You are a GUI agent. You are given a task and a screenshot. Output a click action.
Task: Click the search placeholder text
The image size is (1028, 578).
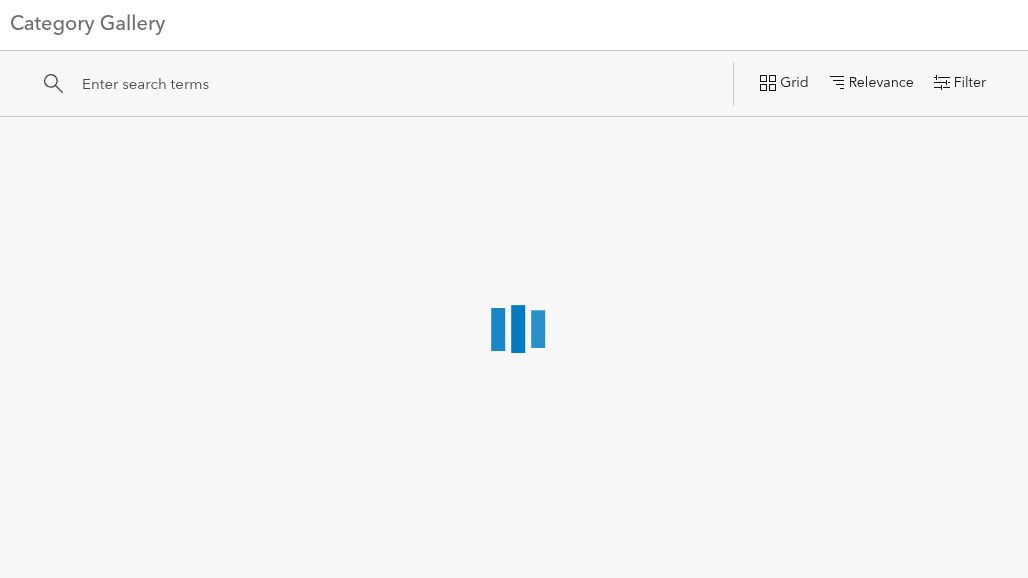tap(146, 84)
